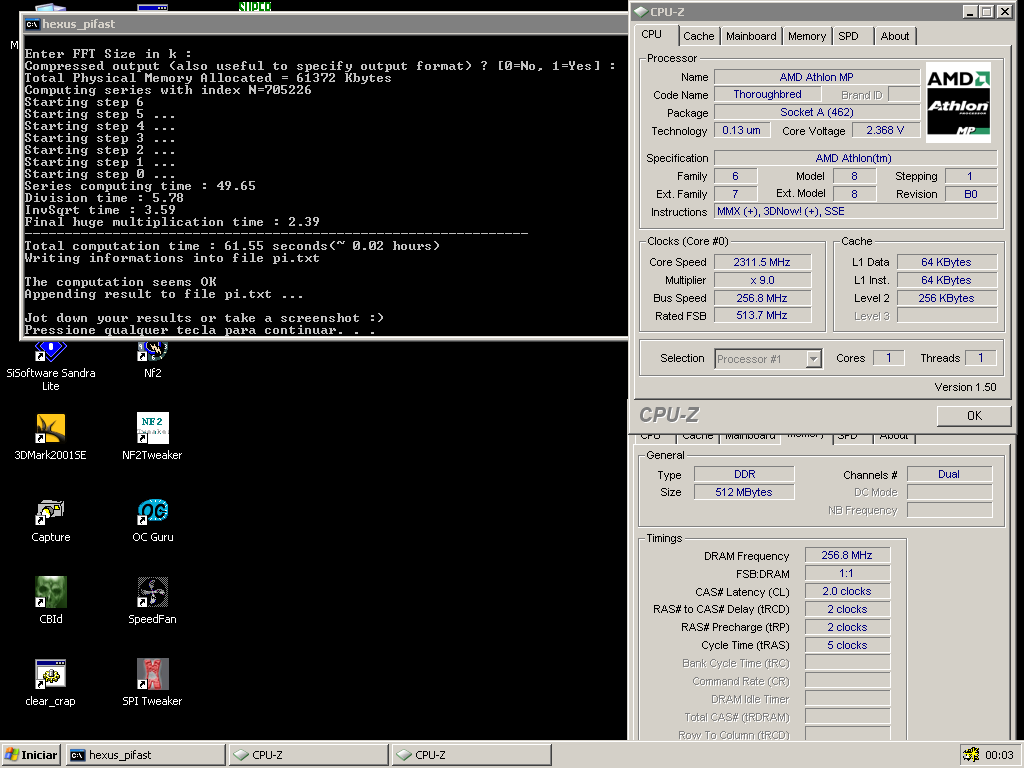1024x768 pixels.
Task: Click the OK button in CPU-Z
Action: click(974, 416)
